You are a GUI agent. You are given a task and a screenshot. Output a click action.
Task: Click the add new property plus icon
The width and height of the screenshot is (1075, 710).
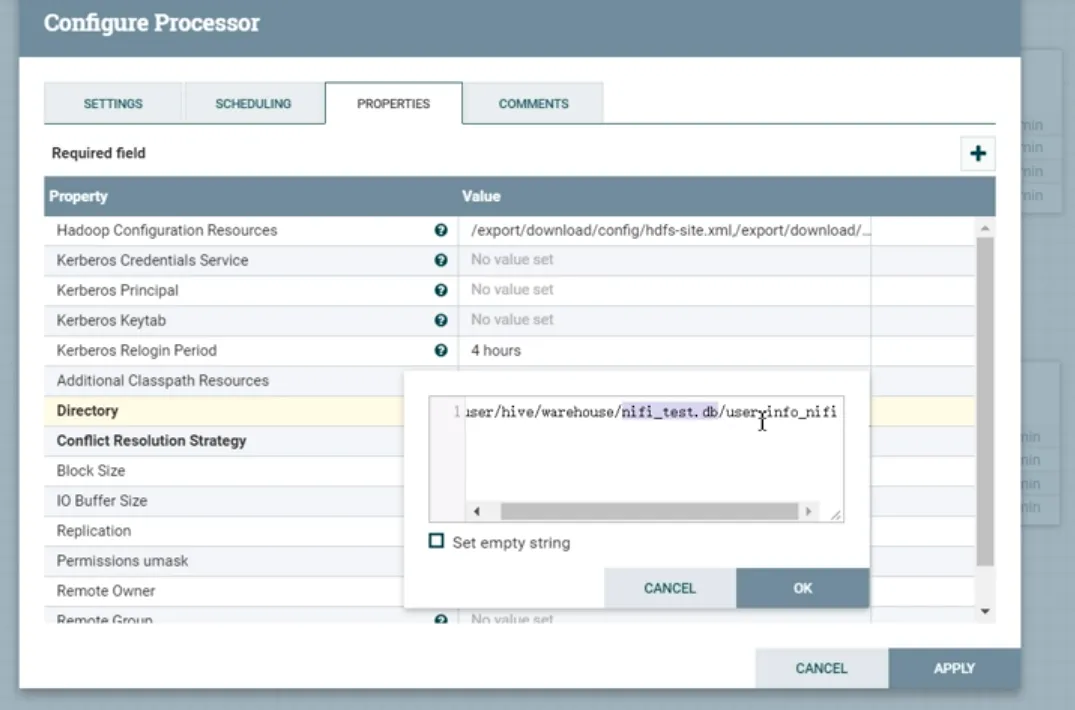pyautogui.click(x=977, y=154)
